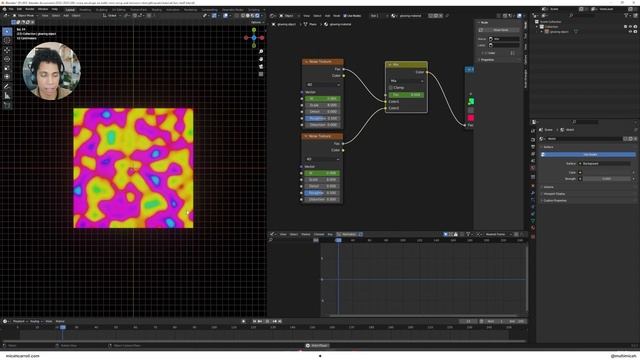640x360 pixels.
Task: Open the Render menu
Action: [30, 9]
